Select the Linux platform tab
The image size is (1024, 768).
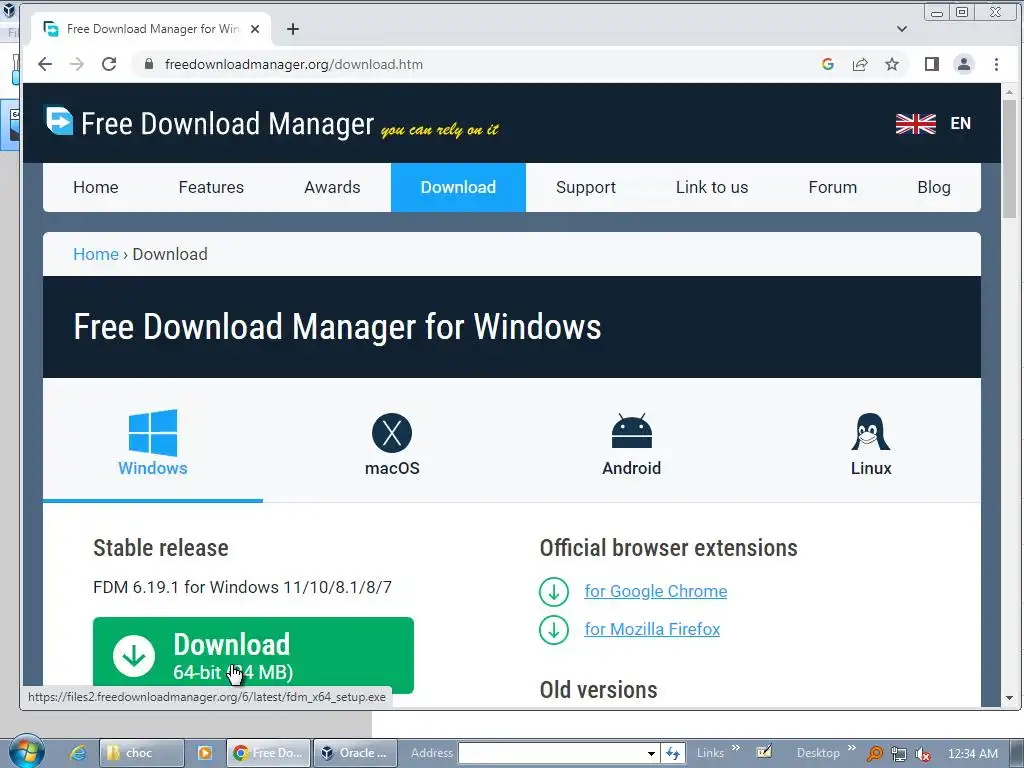pos(871,443)
